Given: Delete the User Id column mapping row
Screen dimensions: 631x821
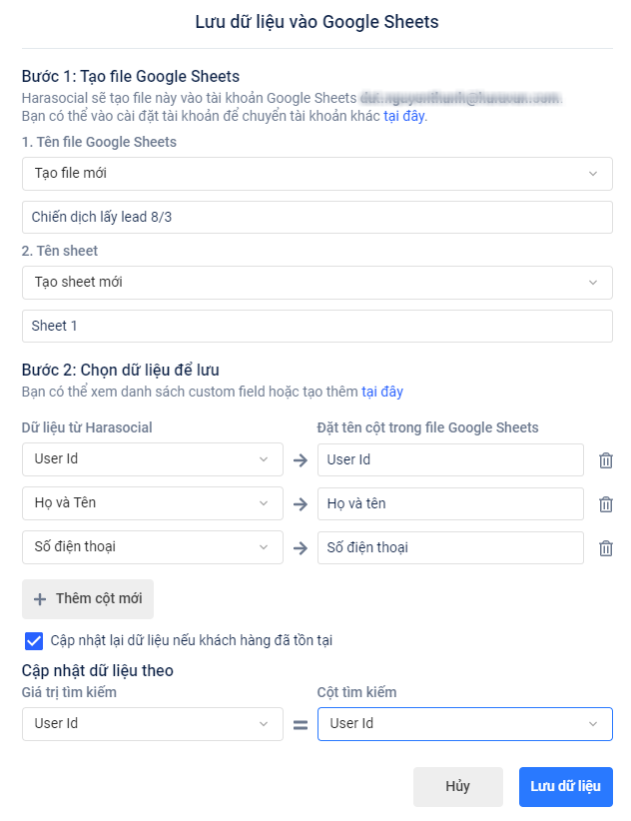Looking at the screenshot, I should pos(605,460).
